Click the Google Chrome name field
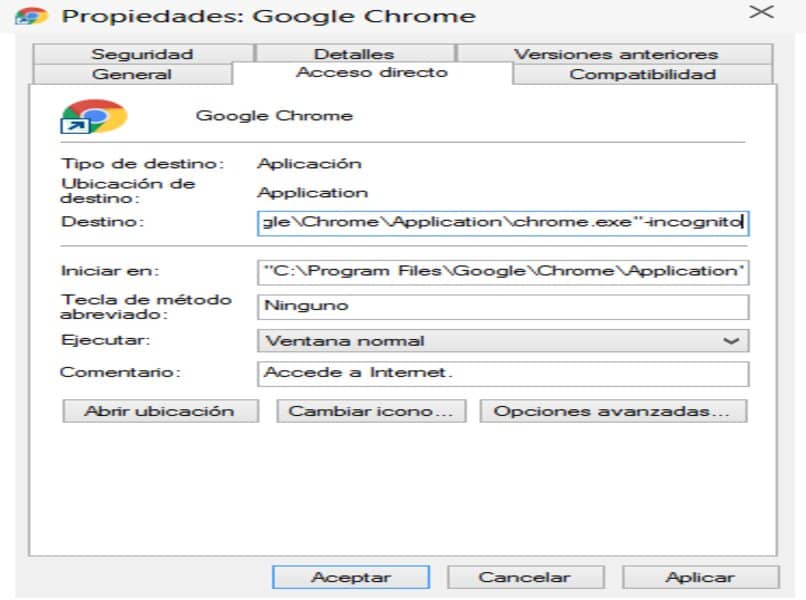 point(274,115)
